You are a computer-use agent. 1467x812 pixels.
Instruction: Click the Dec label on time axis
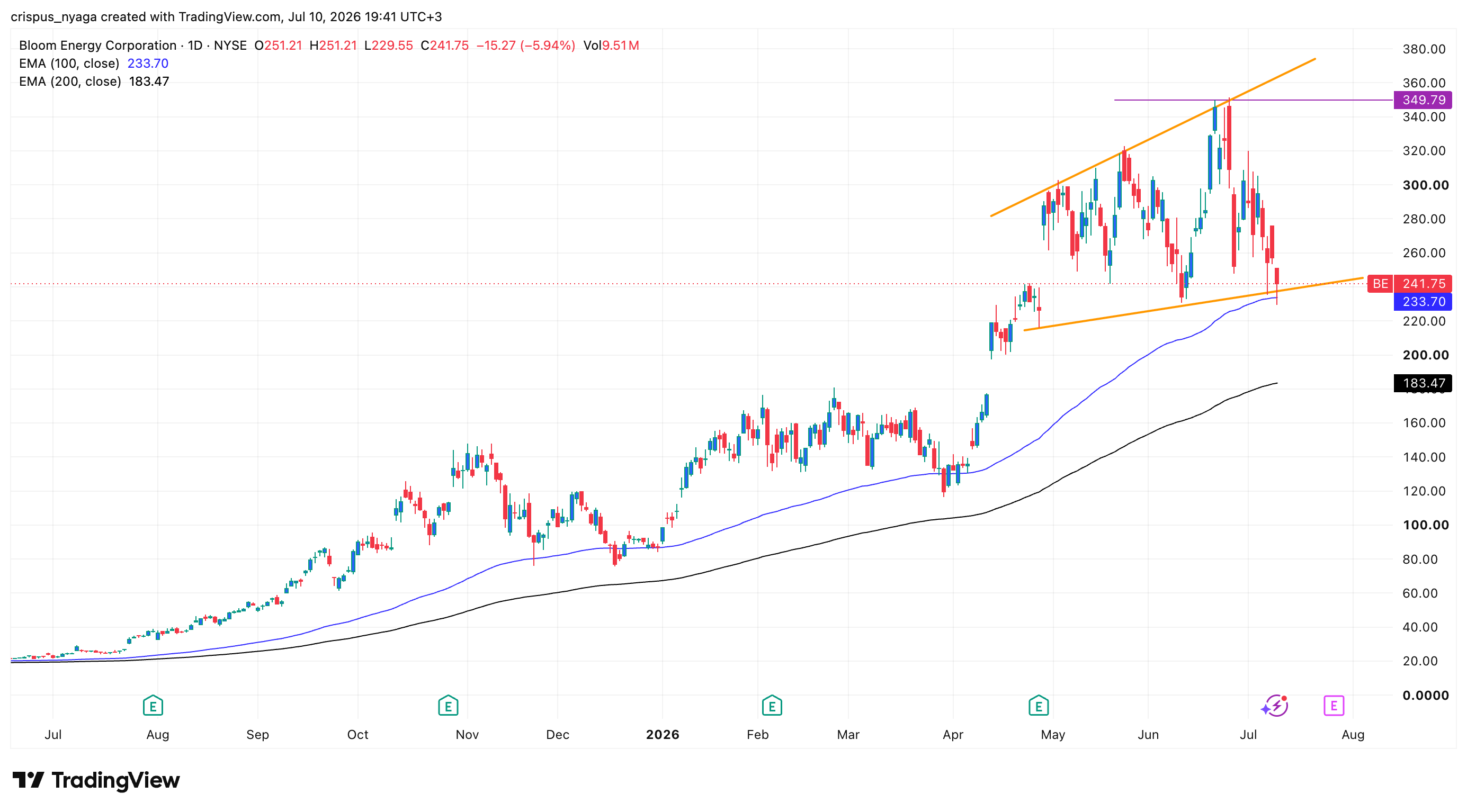pos(558,734)
